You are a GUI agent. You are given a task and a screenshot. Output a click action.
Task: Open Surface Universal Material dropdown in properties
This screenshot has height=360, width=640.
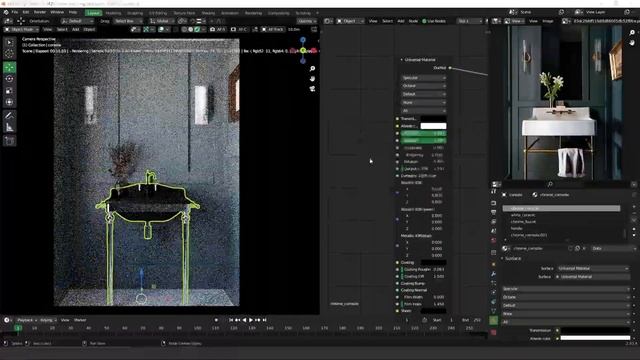point(593,268)
